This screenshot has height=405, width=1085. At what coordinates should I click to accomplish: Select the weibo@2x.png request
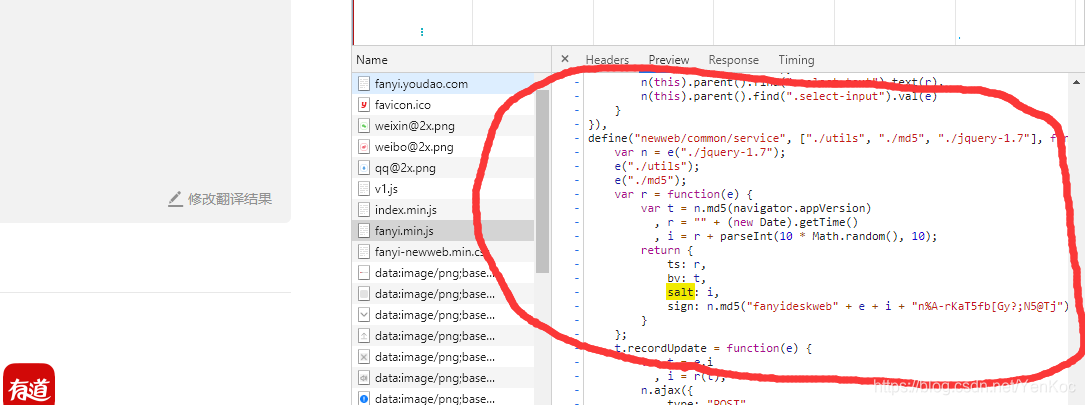(x=443, y=147)
